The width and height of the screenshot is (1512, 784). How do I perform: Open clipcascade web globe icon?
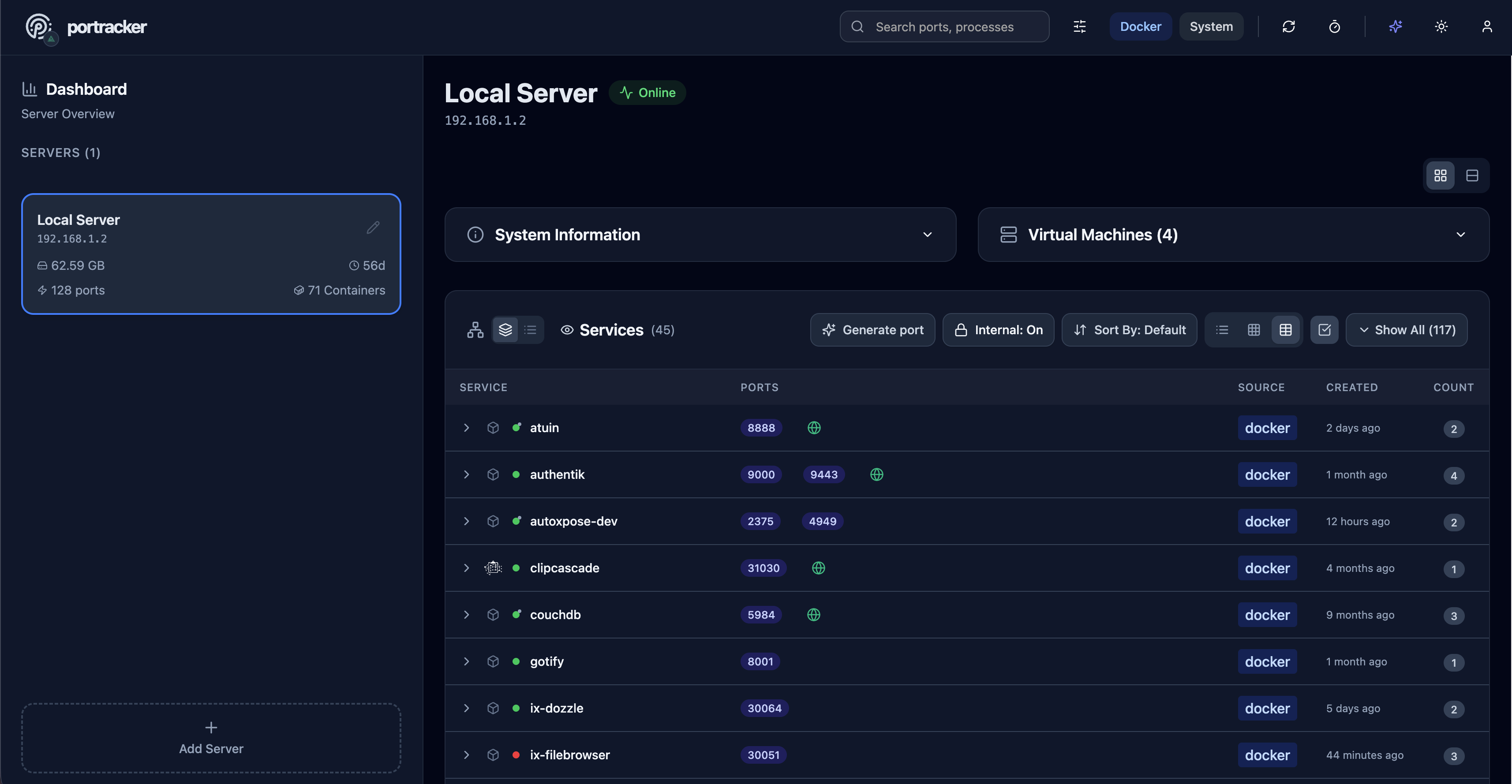click(x=818, y=568)
